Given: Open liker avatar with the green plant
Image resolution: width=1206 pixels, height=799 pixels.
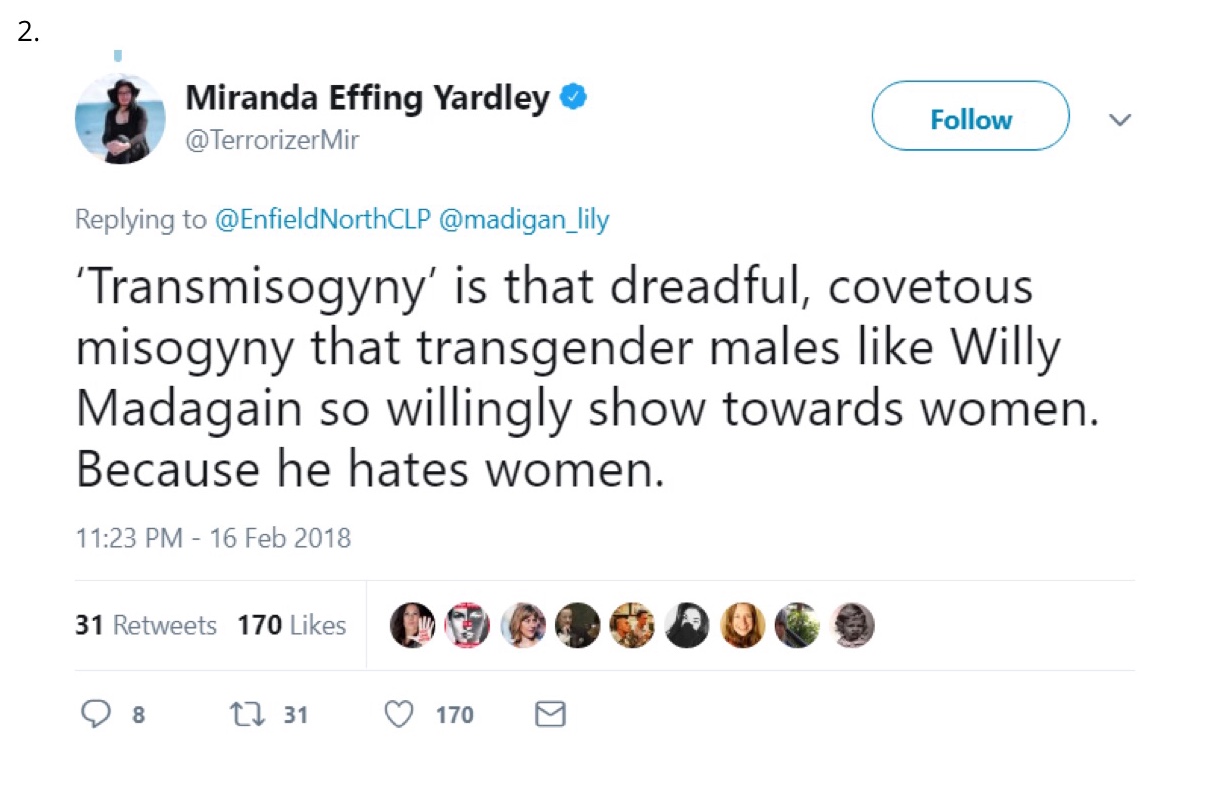Looking at the screenshot, I should pos(797,626).
